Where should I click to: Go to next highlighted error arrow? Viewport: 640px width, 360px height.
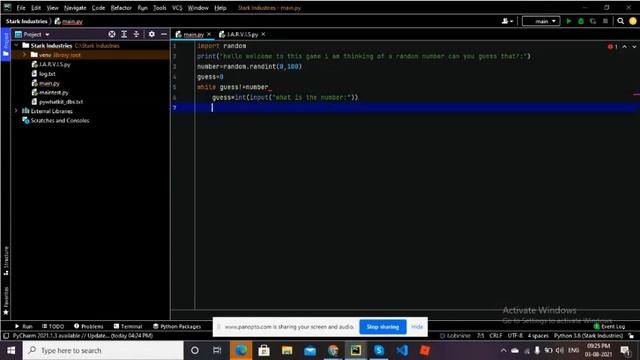pyautogui.click(x=634, y=47)
